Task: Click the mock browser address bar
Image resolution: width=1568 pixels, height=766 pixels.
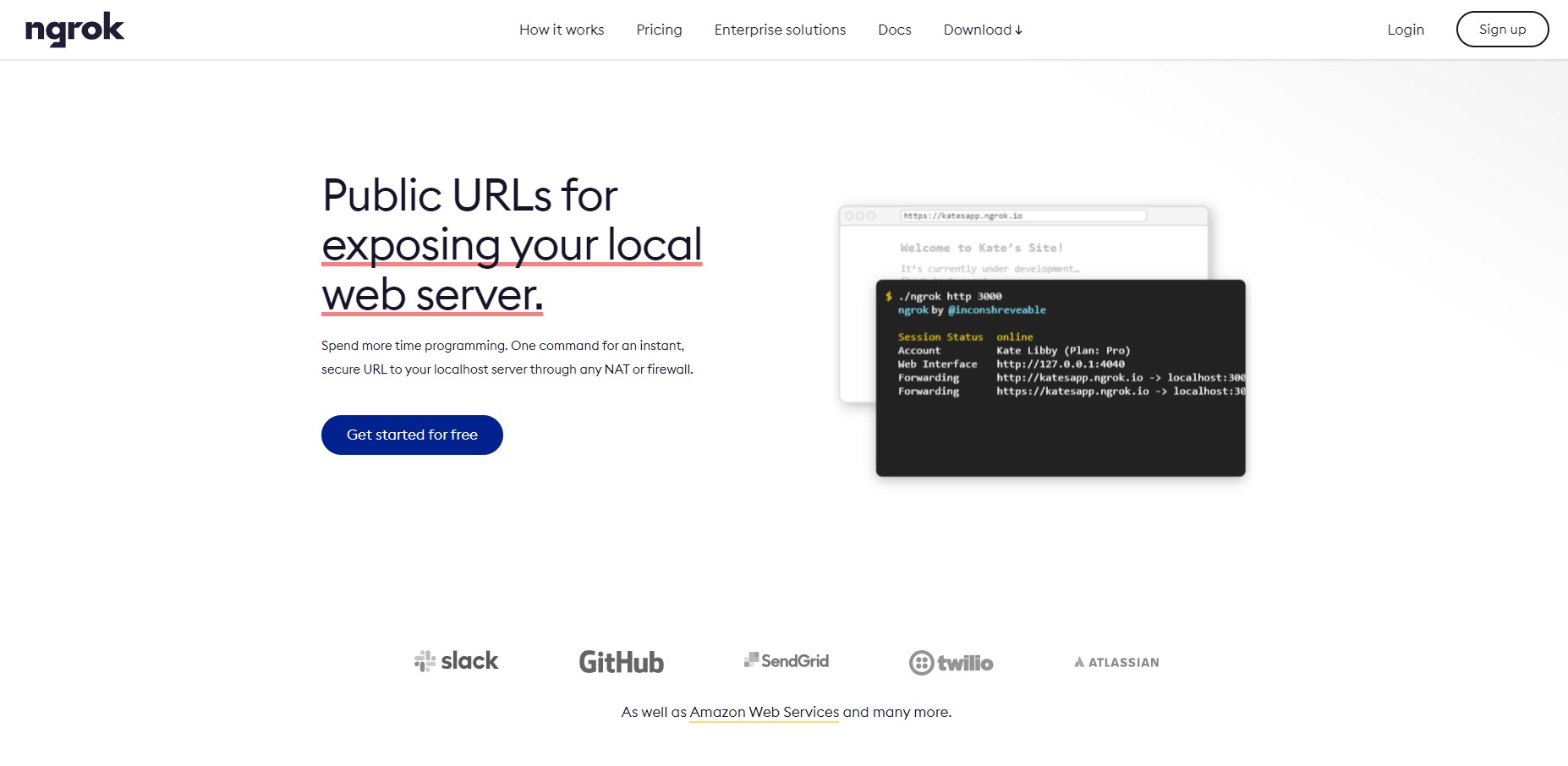Action: point(1023,216)
